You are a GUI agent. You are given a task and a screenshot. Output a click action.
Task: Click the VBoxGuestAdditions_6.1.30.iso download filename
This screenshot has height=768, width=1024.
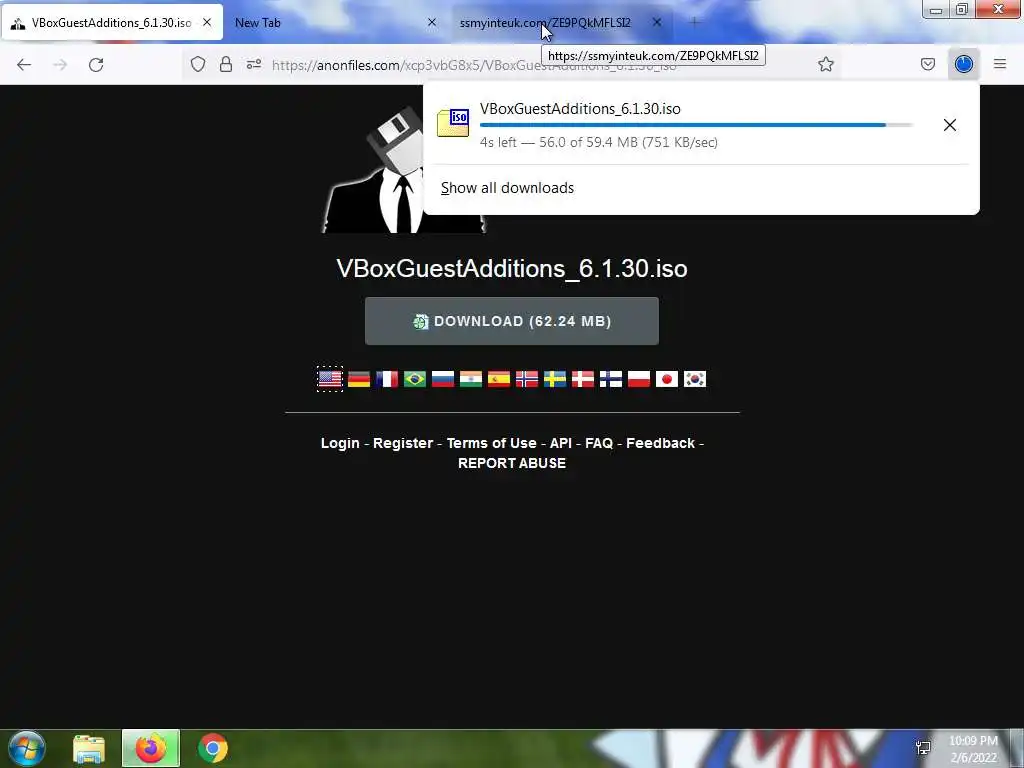(x=580, y=108)
